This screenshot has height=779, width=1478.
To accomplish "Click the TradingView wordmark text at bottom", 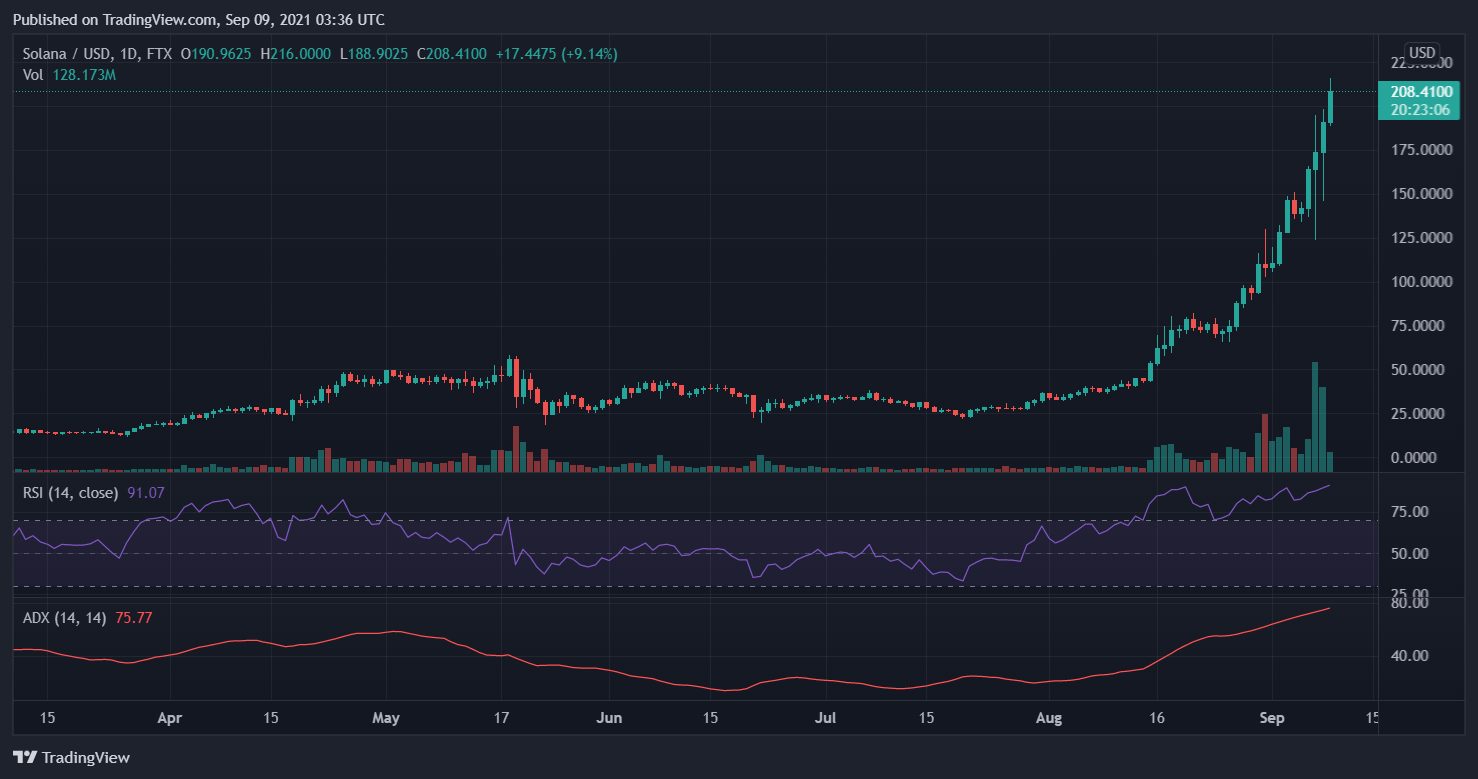I will point(86,758).
